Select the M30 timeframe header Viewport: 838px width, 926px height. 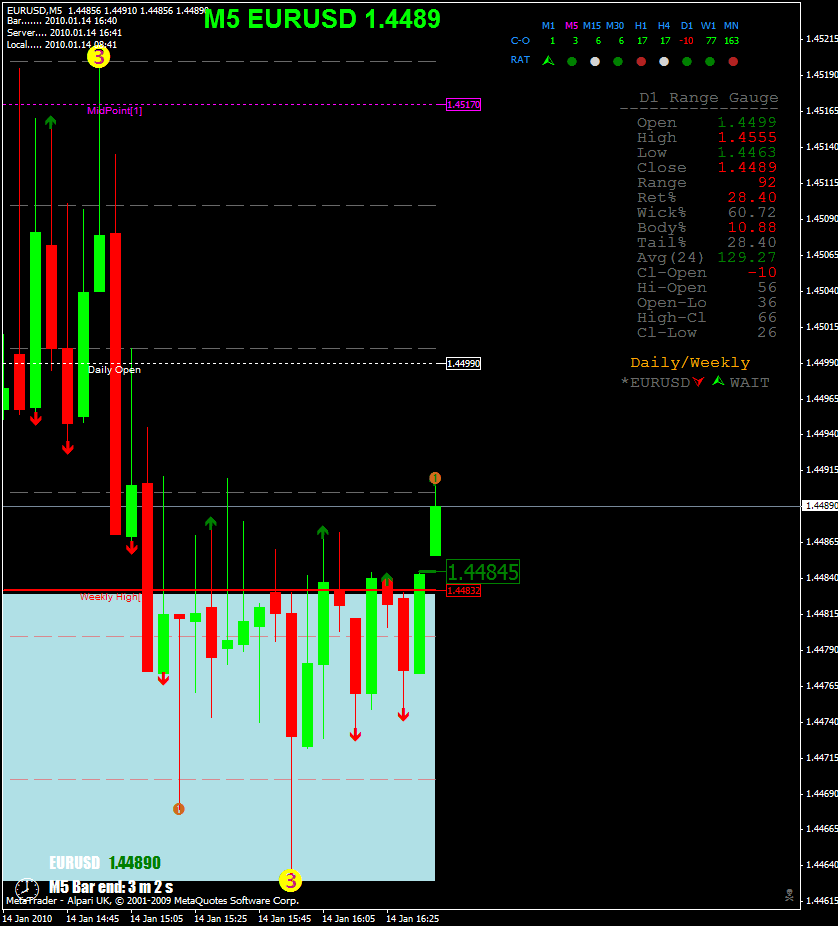tap(615, 26)
